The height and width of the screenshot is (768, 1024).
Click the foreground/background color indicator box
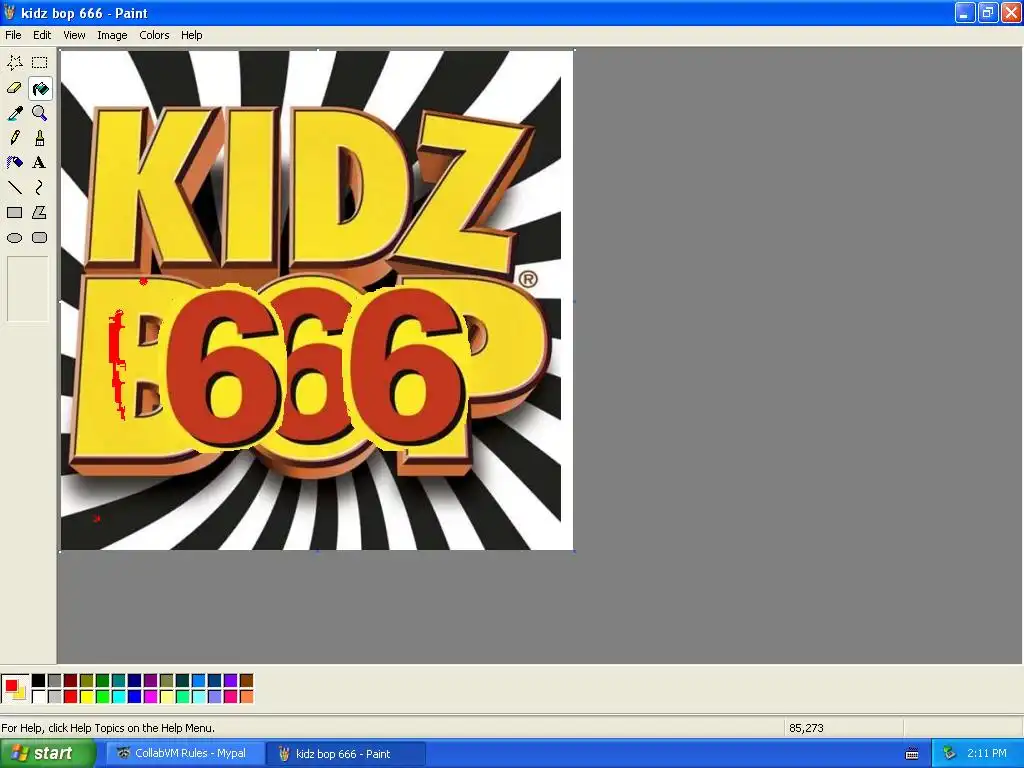[x=15, y=689]
